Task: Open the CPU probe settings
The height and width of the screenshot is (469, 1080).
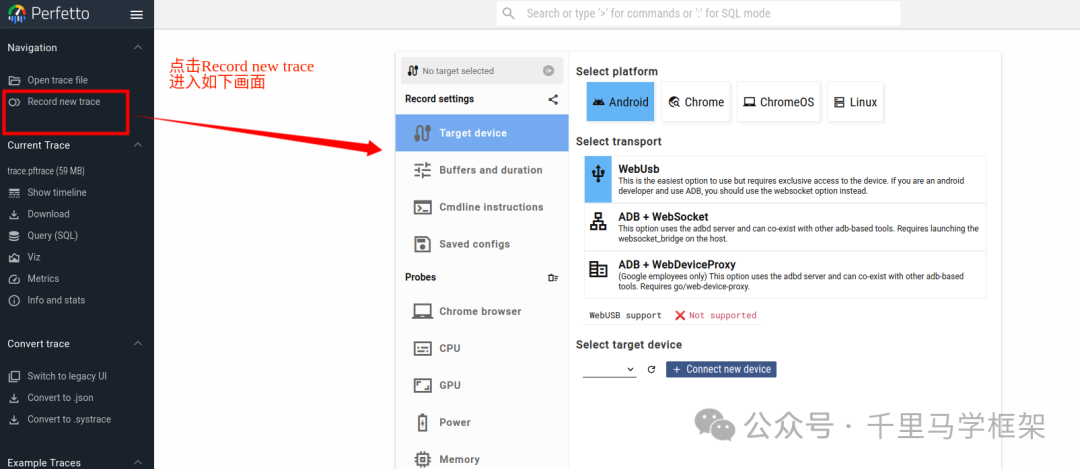Action: click(x=482, y=348)
